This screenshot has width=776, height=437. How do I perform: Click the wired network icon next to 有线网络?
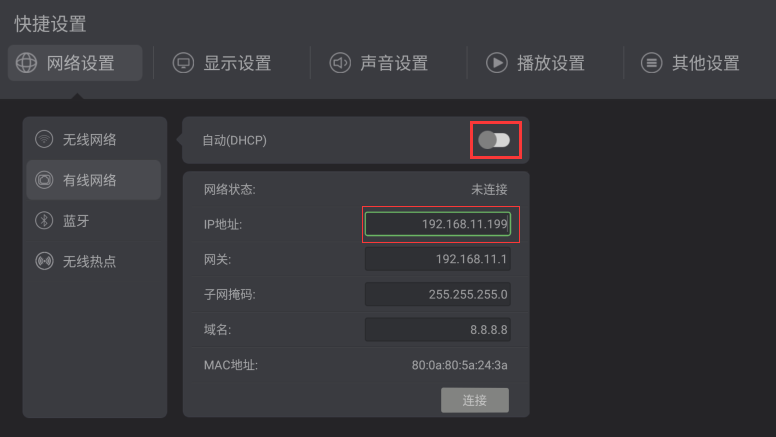point(44,180)
